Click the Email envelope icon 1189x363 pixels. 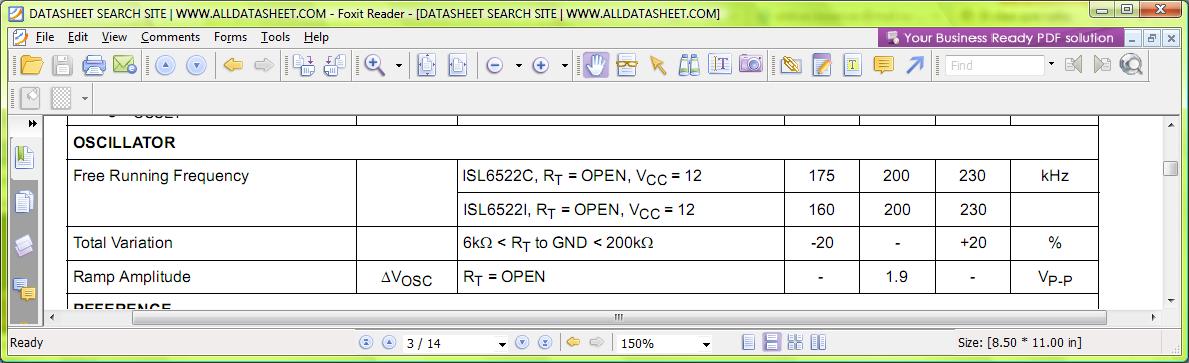tap(124, 65)
